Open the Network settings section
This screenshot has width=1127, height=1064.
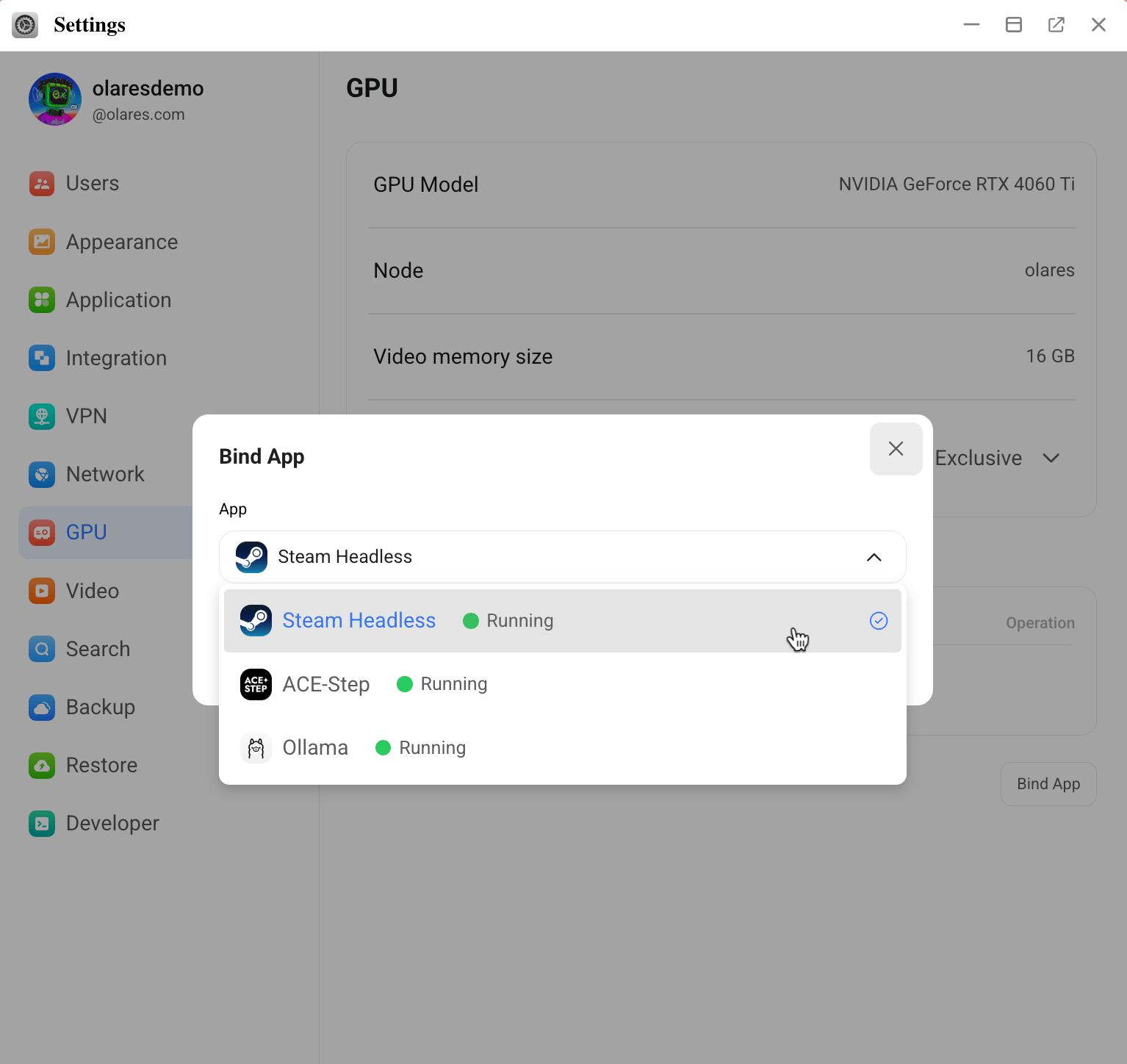(x=105, y=474)
